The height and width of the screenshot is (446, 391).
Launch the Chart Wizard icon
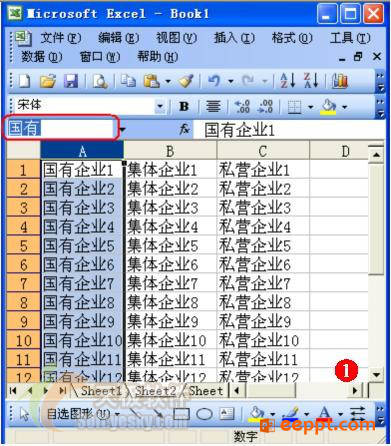click(339, 81)
